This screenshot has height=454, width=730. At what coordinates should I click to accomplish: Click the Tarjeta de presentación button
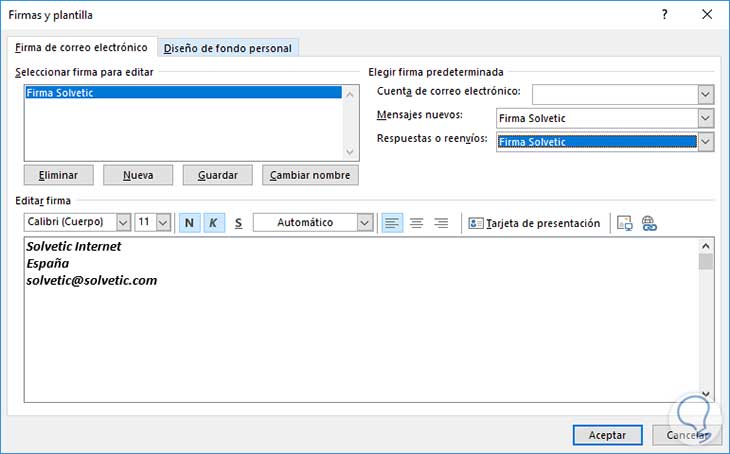(x=535, y=223)
